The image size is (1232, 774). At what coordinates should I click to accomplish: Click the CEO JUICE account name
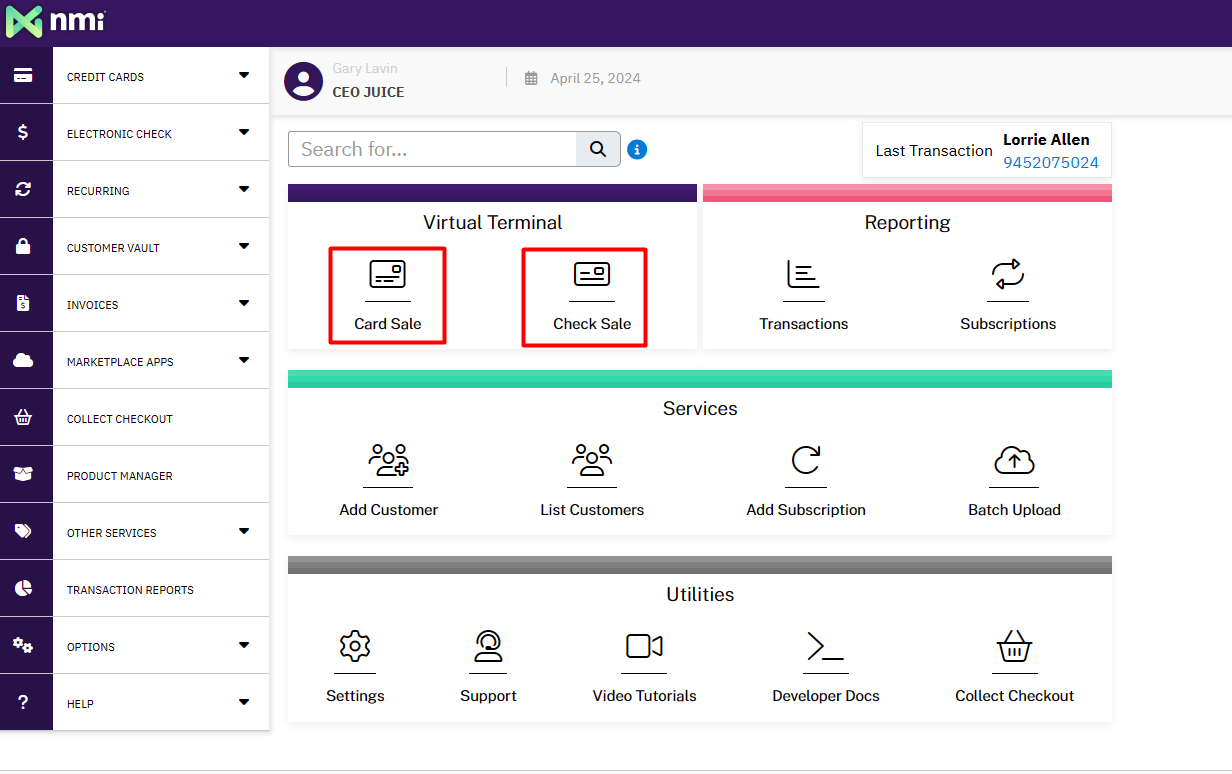point(368,92)
